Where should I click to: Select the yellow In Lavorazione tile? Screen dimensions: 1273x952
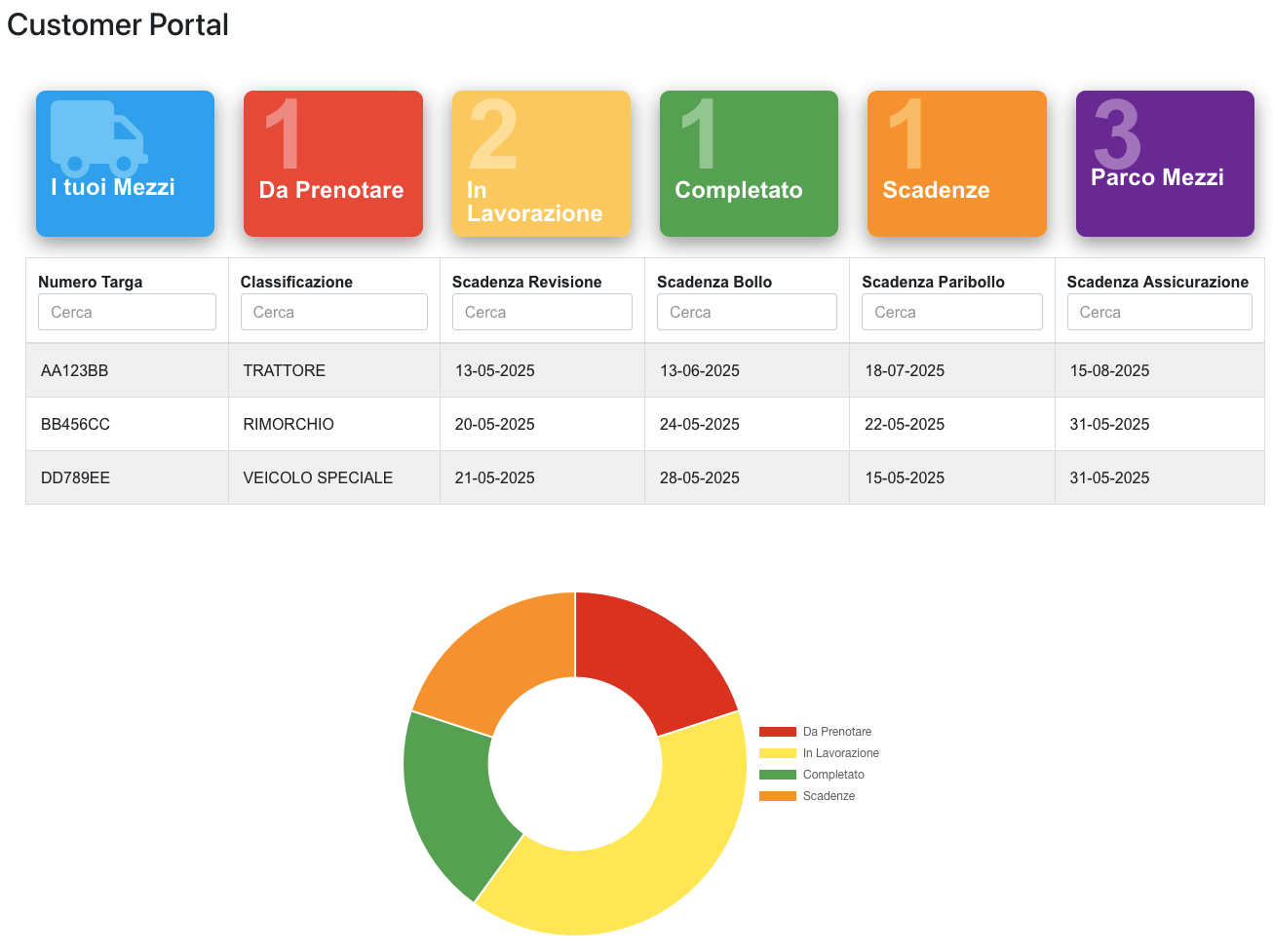click(541, 164)
